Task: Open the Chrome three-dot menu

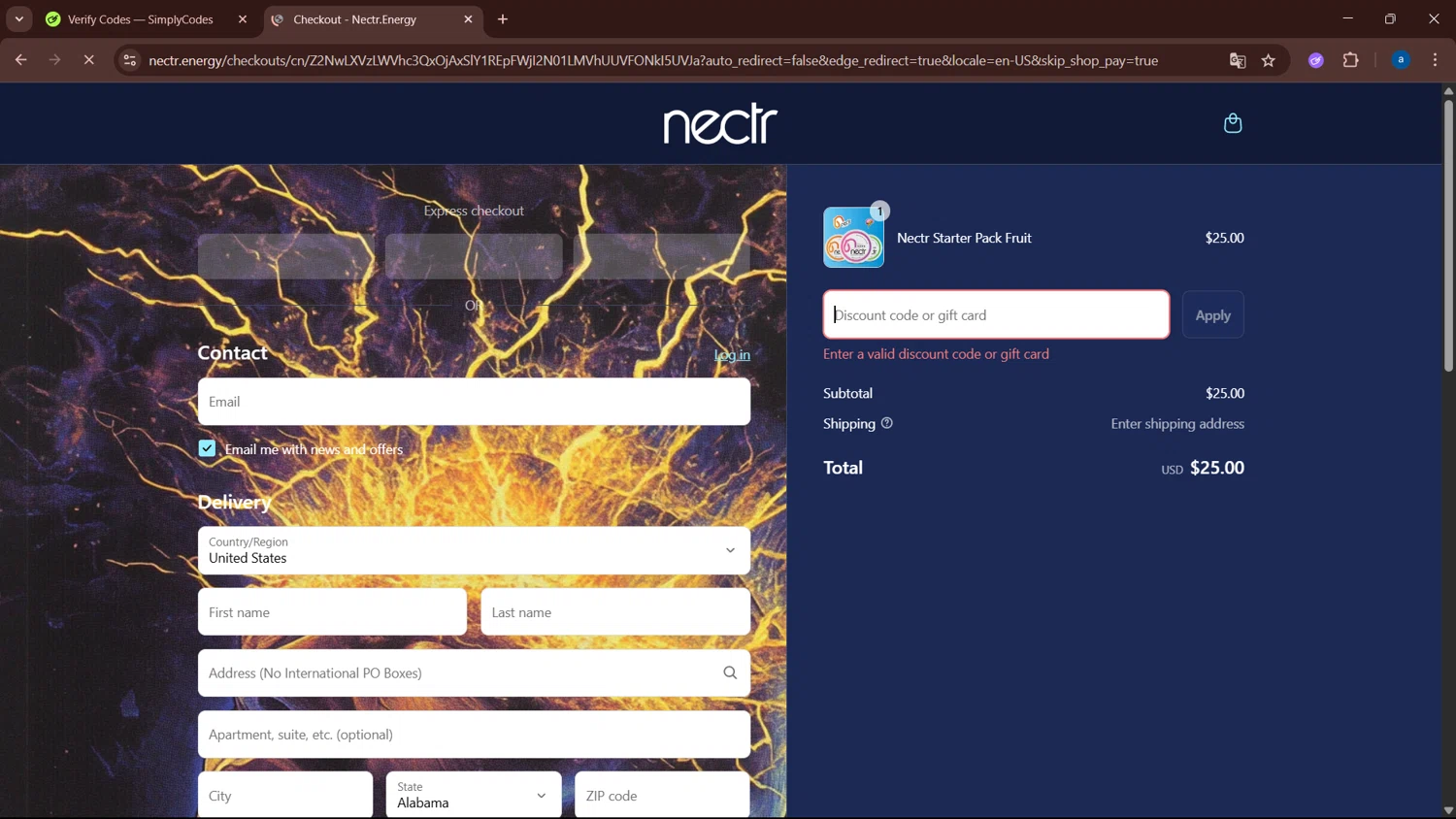Action: pyautogui.click(x=1435, y=60)
